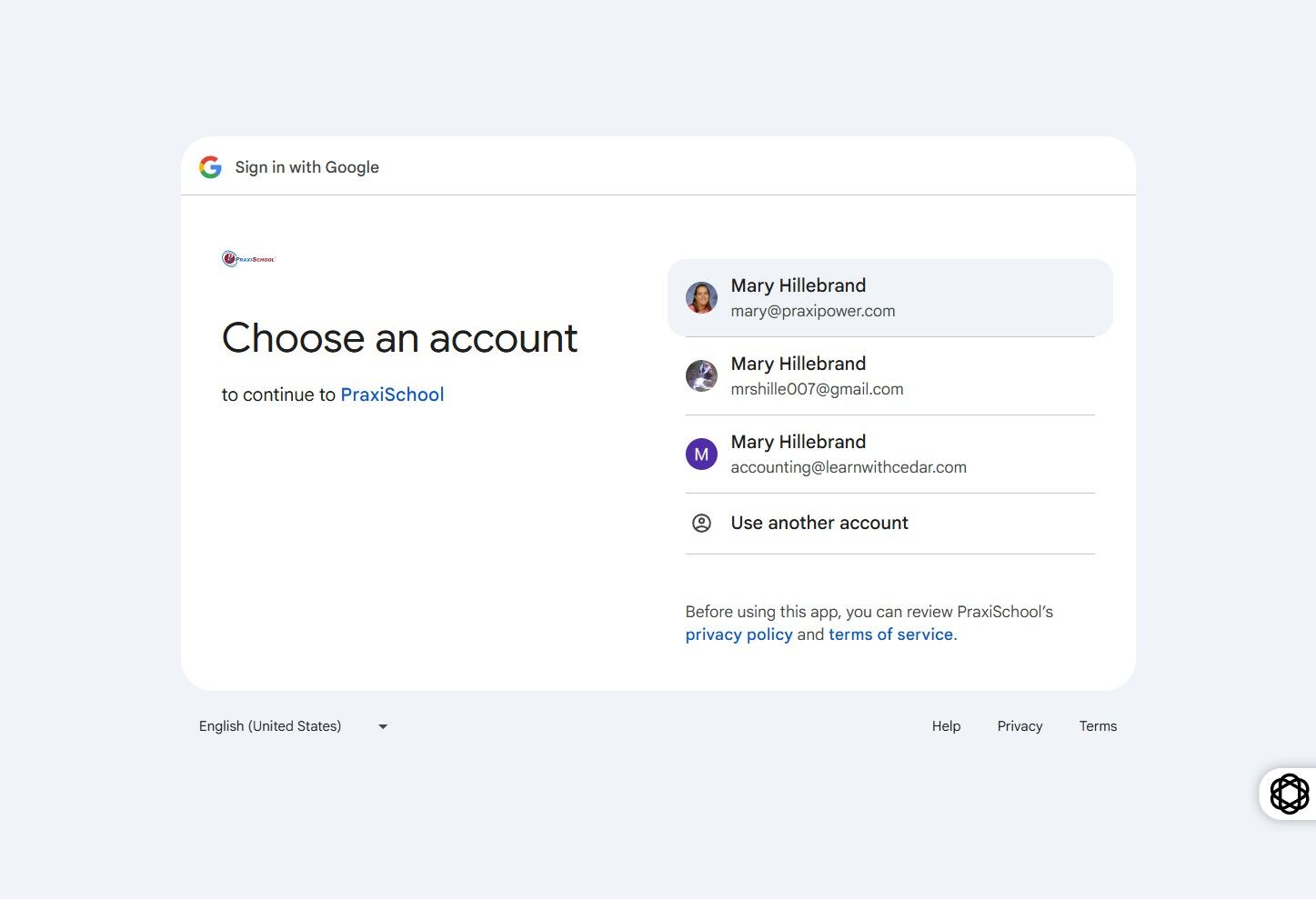Expand the language dropdown arrow
The width and height of the screenshot is (1316, 899).
(383, 726)
